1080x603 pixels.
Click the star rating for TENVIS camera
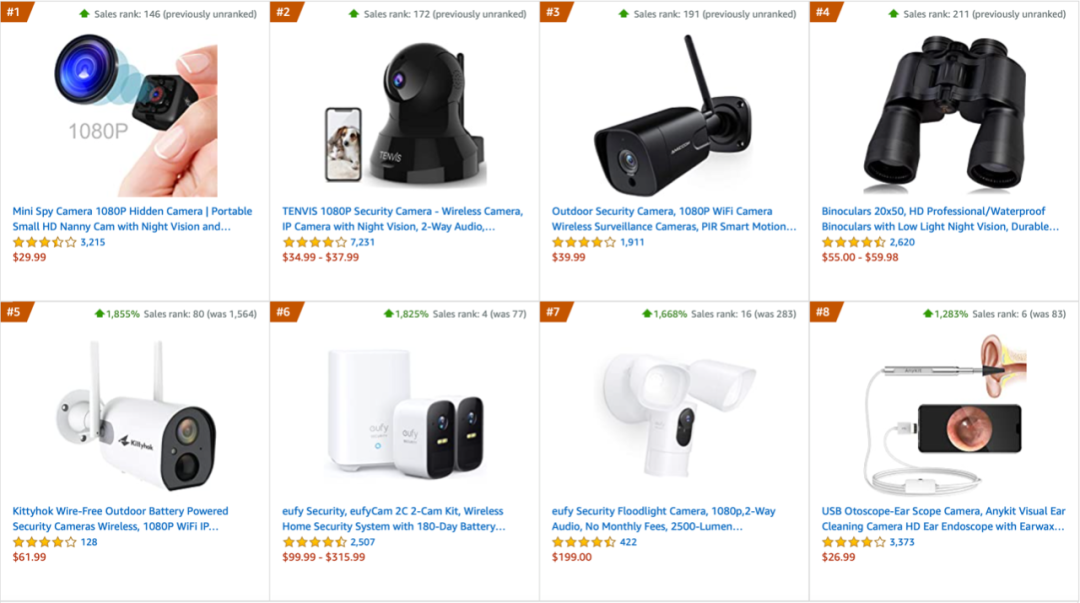pos(314,242)
